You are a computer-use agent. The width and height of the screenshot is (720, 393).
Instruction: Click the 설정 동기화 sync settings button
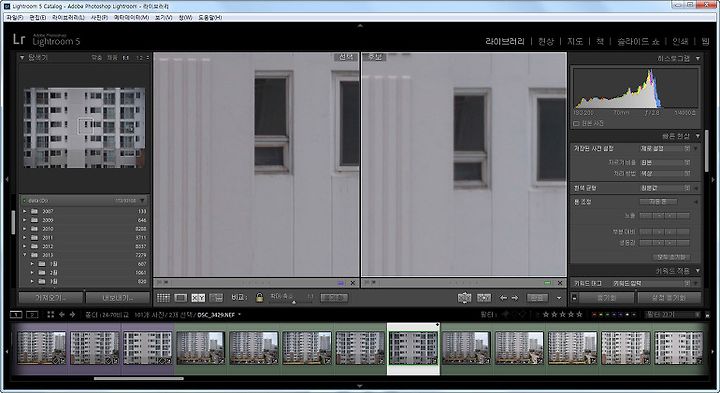click(669, 298)
